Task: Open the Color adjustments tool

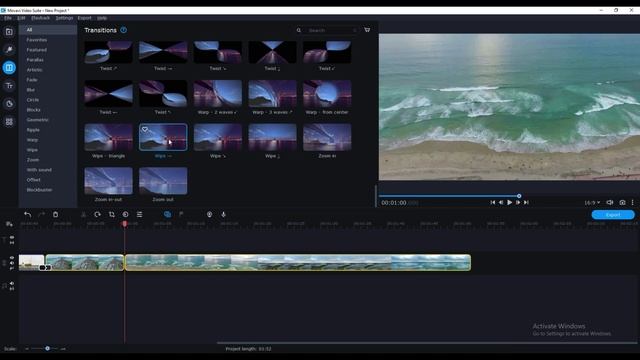Action: pos(125,214)
